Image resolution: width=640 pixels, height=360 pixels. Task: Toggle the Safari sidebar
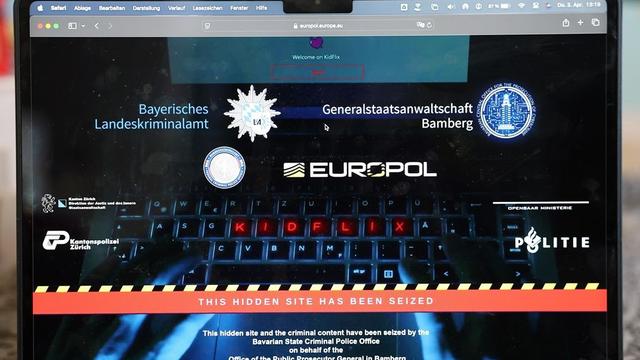(72, 26)
